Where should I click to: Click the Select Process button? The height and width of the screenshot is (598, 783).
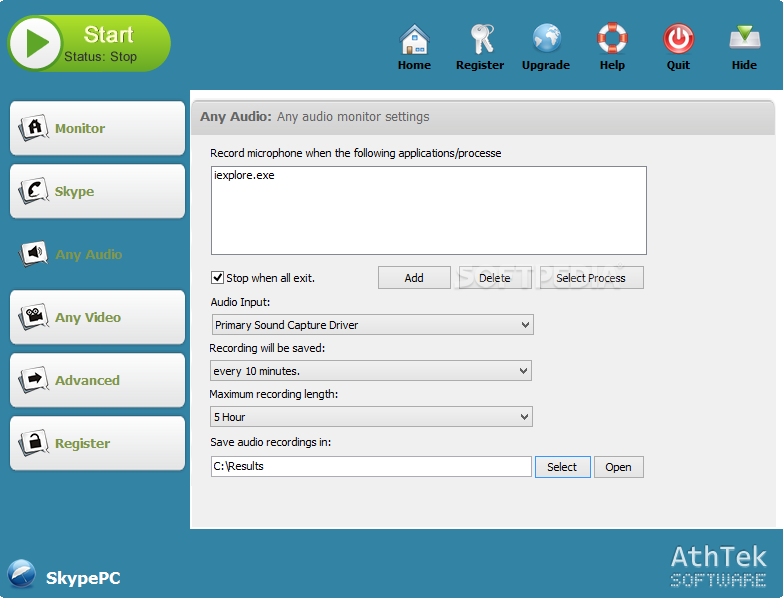pyautogui.click(x=591, y=278)
